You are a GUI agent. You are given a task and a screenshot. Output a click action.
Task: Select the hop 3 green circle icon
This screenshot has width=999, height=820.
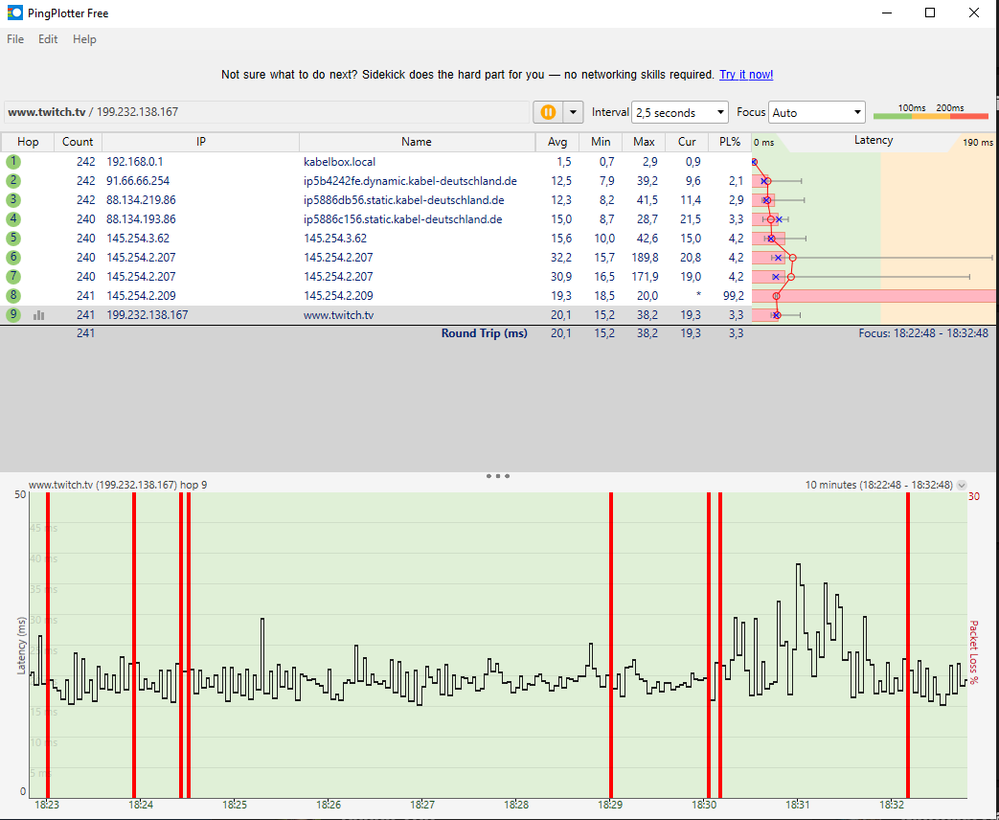click(x=13, y=200)
